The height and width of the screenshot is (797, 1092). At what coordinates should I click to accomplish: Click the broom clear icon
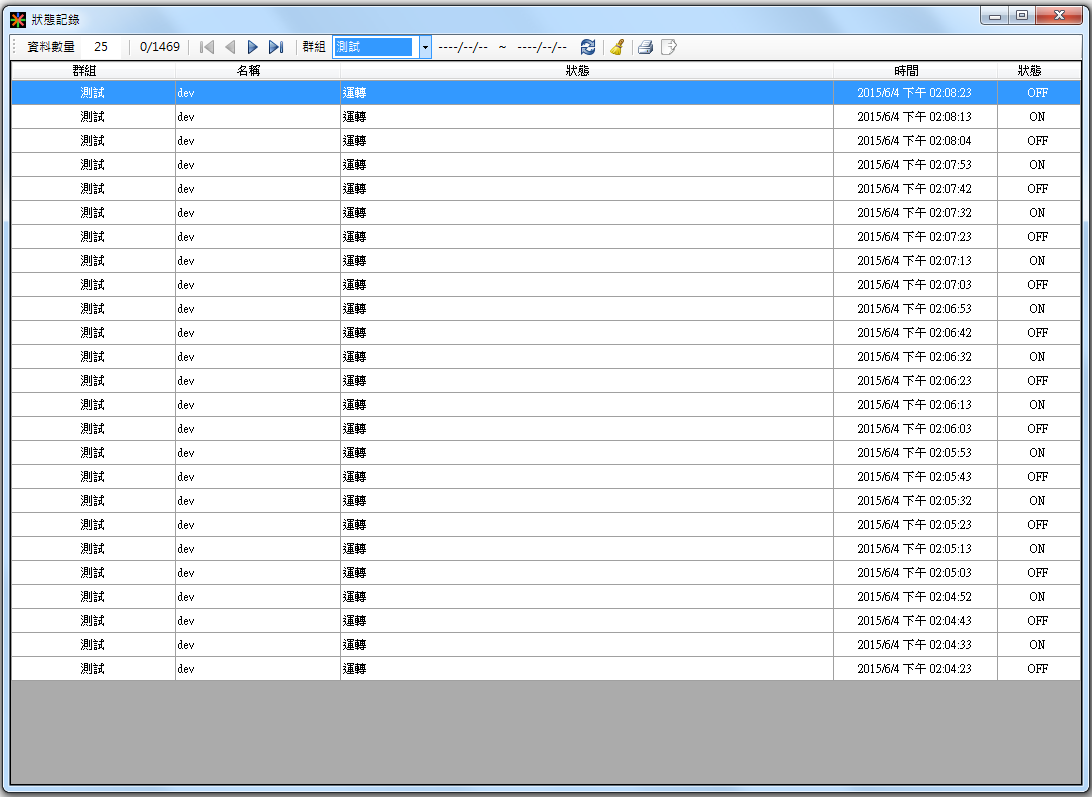[617, 47]
